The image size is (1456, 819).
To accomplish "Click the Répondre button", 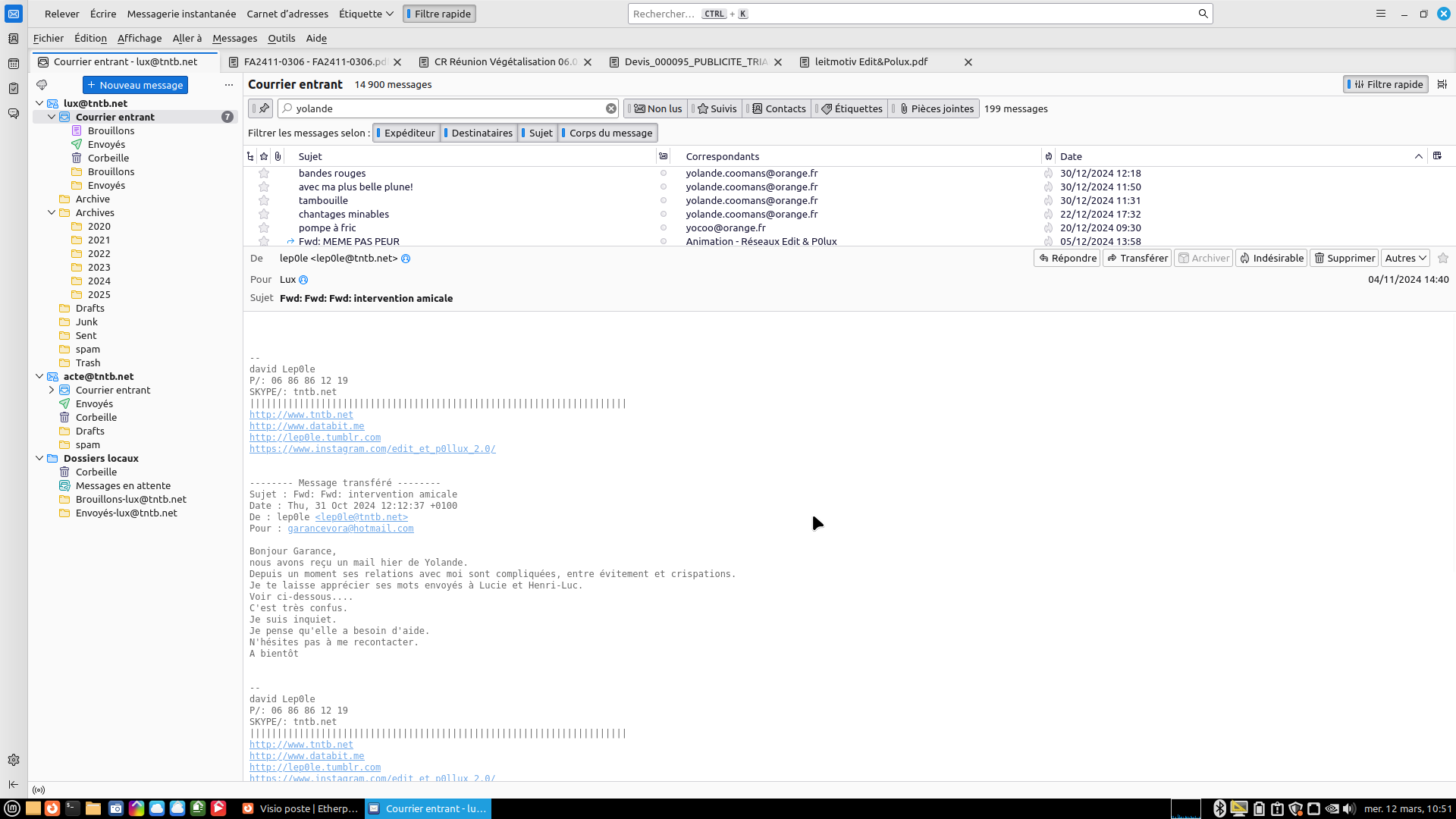I will [x=1067, y=258].
